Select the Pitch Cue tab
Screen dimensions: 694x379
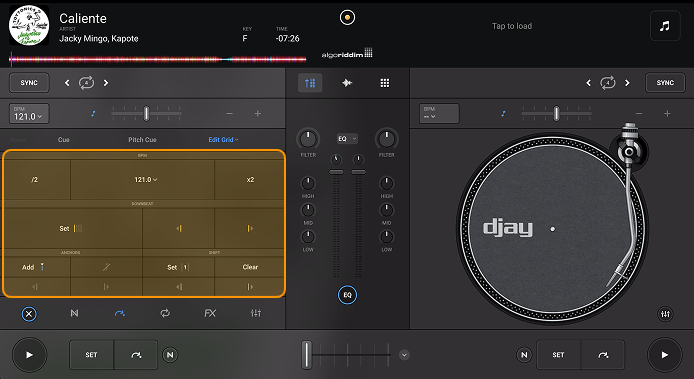click(143, 139)
